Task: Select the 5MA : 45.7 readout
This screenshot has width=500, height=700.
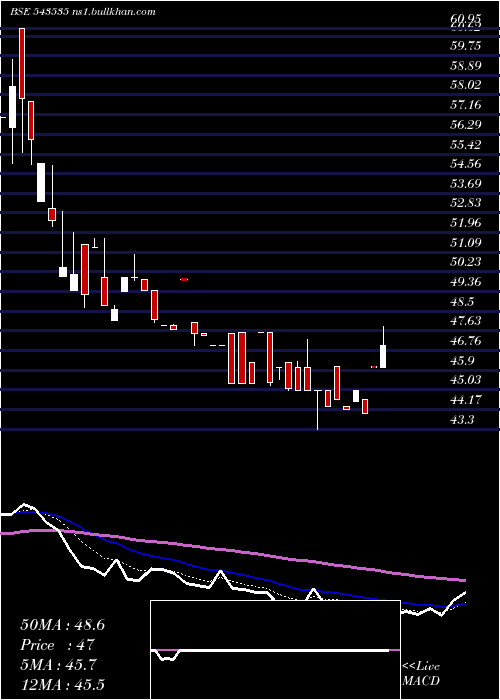Action: [57, 665]
